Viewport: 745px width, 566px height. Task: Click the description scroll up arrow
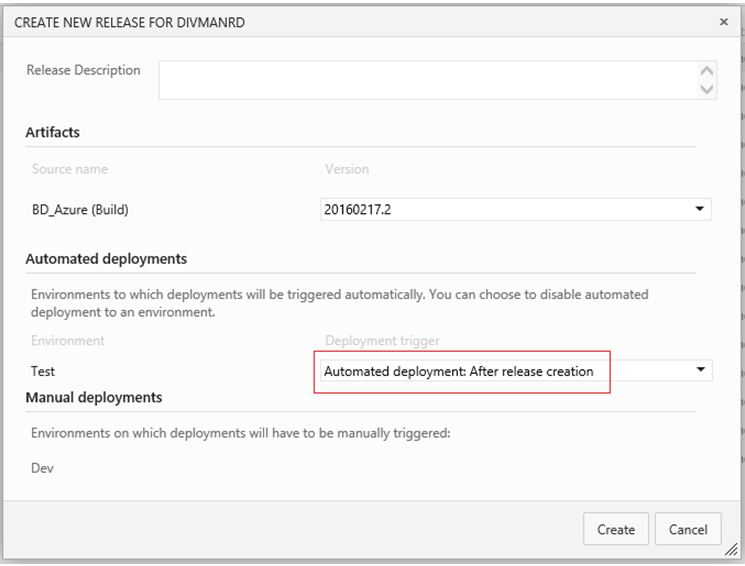(707, 71)
